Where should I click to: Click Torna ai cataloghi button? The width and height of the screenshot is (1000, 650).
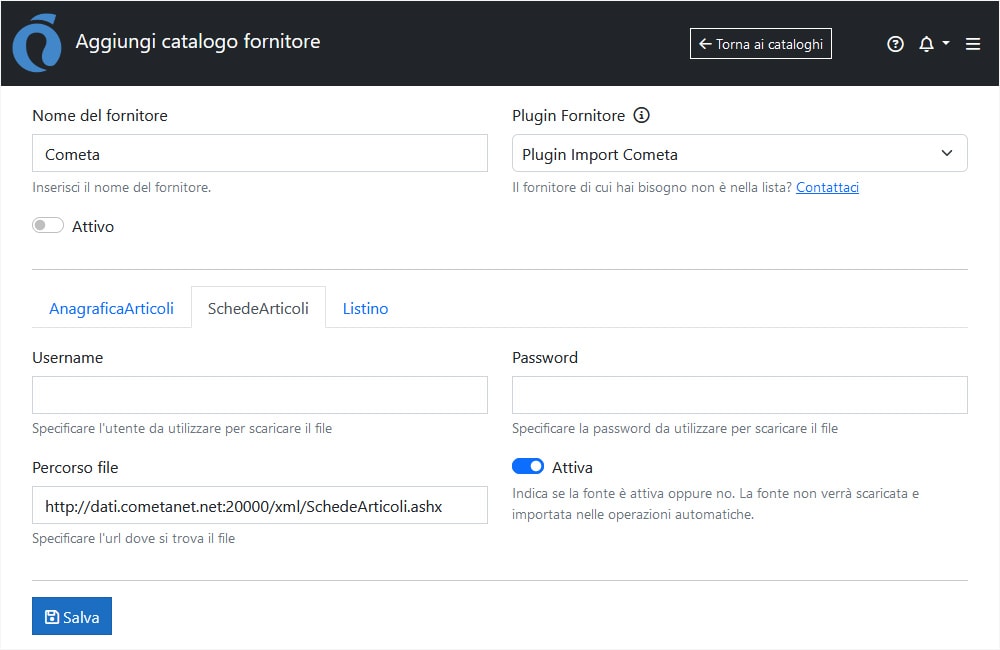point(760,44)
